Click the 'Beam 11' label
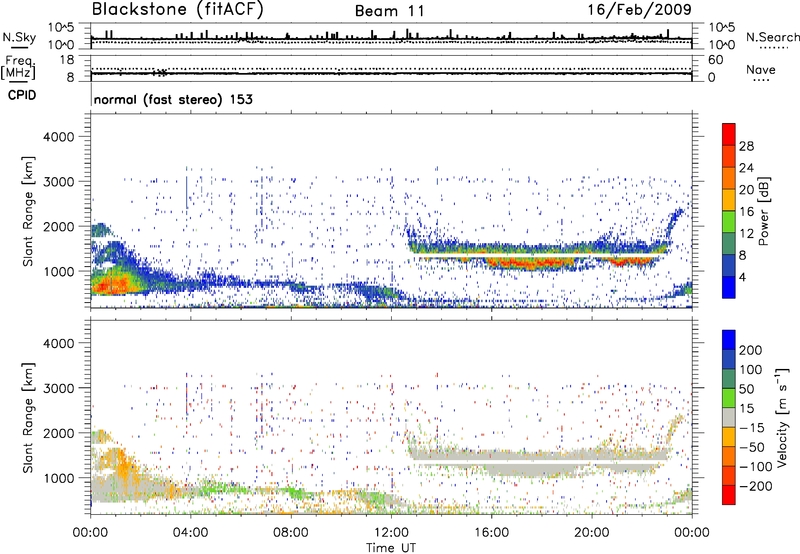 point(390,11)
